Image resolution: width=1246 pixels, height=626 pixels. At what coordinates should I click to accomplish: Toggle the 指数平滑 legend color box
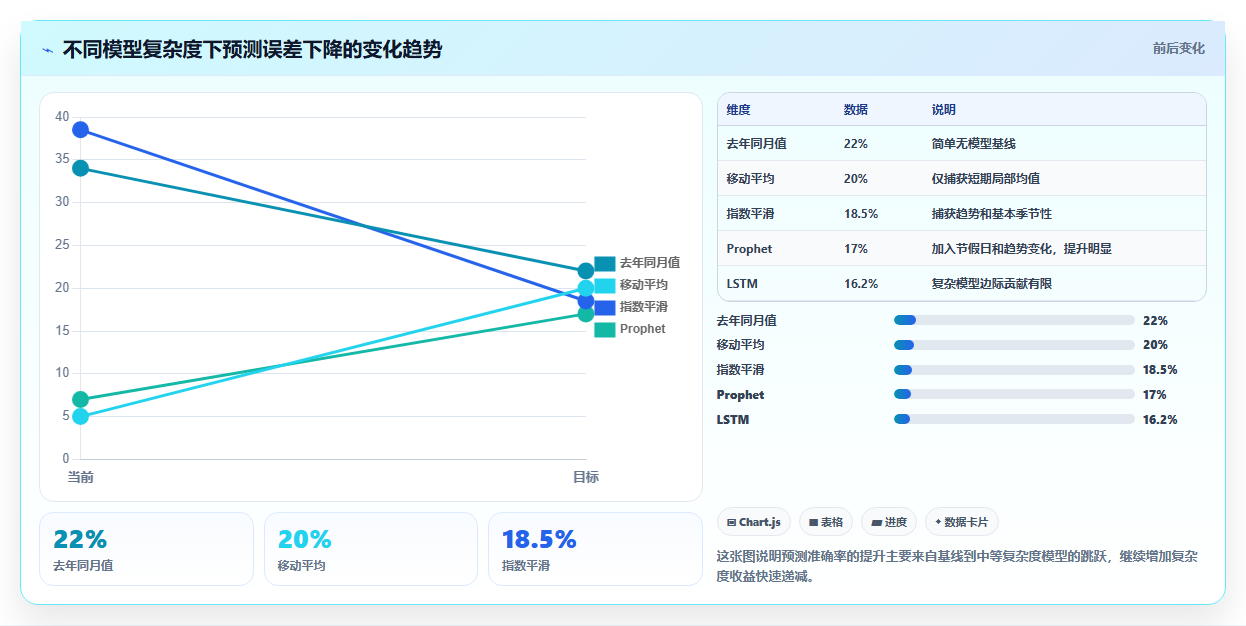click(605, 307)
